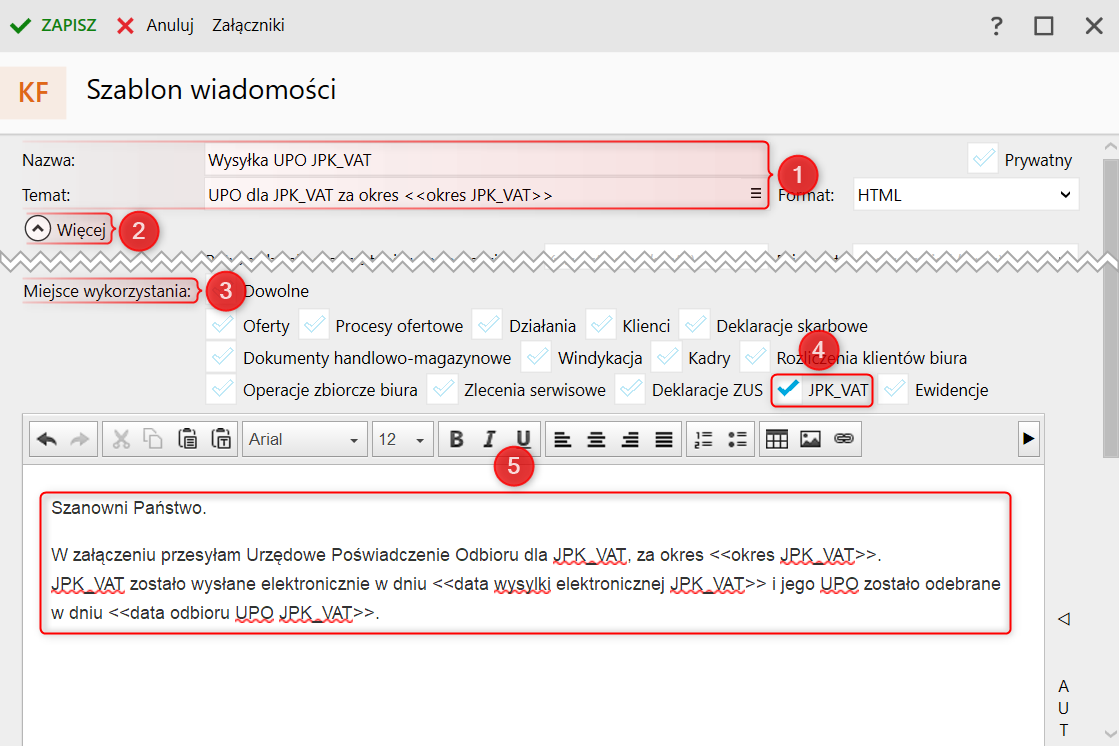Insert an image
The image size is (1119, 746).
810,439
